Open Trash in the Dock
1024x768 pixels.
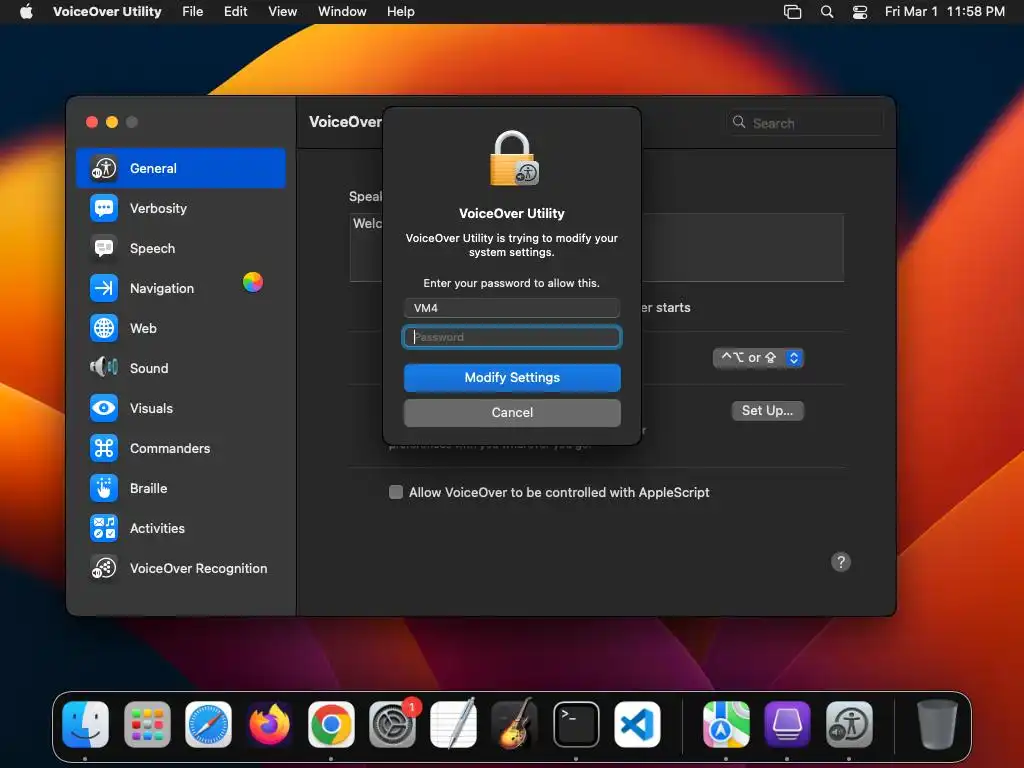937,724
